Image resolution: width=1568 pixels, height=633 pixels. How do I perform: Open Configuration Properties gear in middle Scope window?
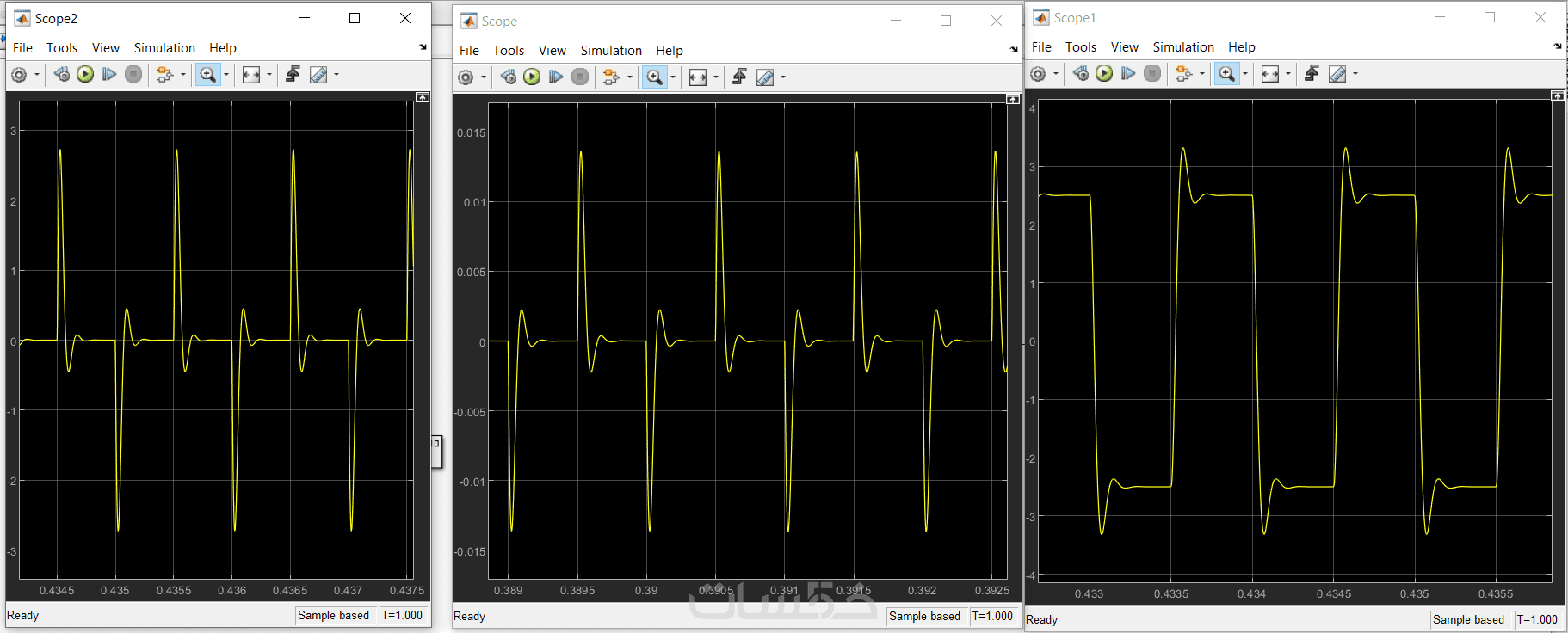tap(466, 77)
